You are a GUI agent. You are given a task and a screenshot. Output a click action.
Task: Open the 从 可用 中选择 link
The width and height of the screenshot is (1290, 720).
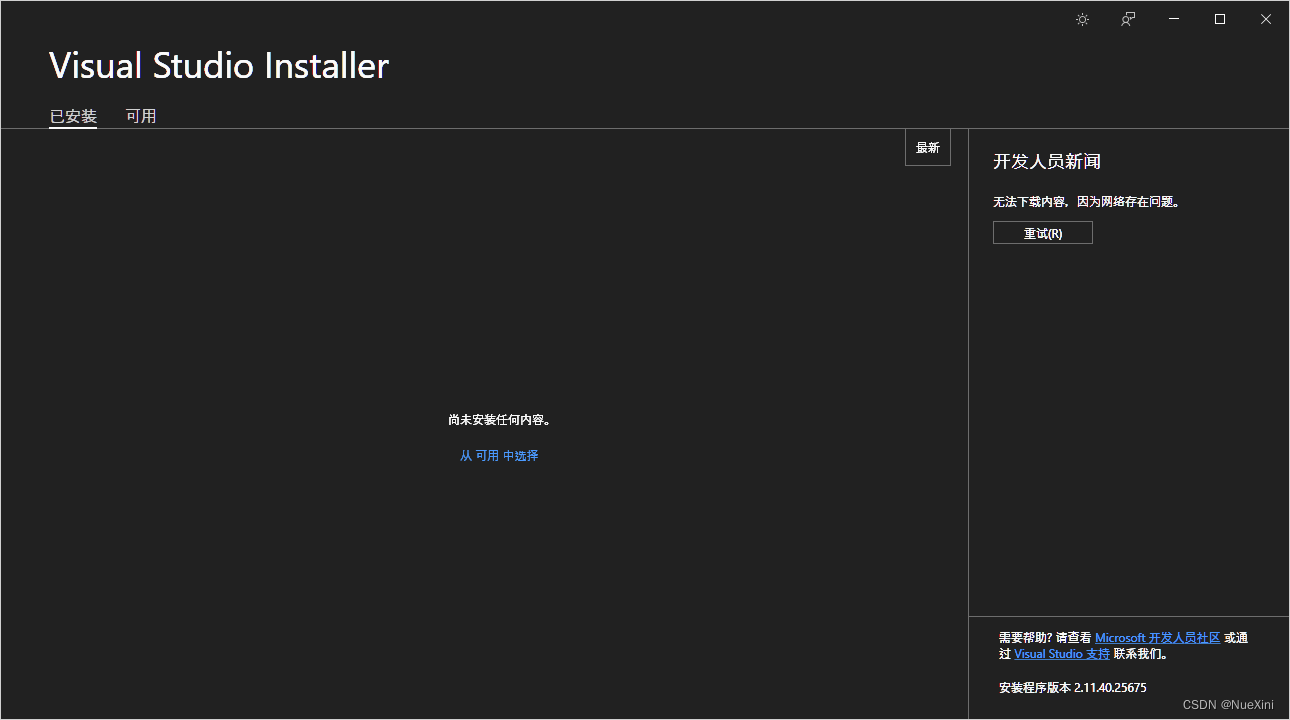[499, 455]
